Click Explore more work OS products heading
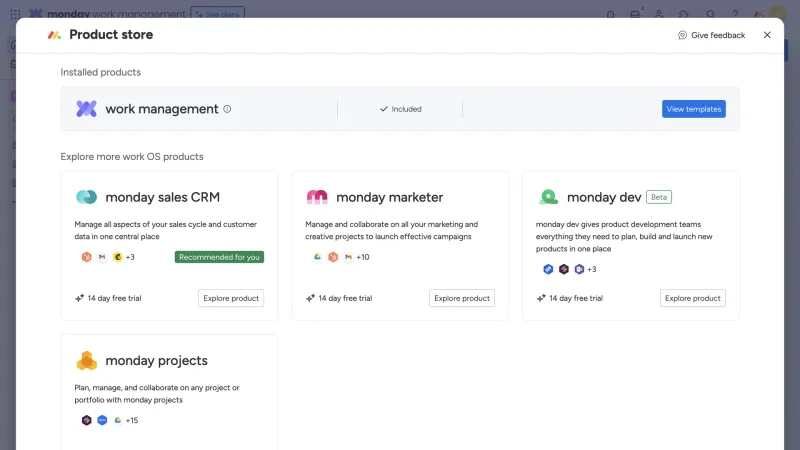This screenshot has width=800, height=450. pyautogui.click(x=132, y=157)
